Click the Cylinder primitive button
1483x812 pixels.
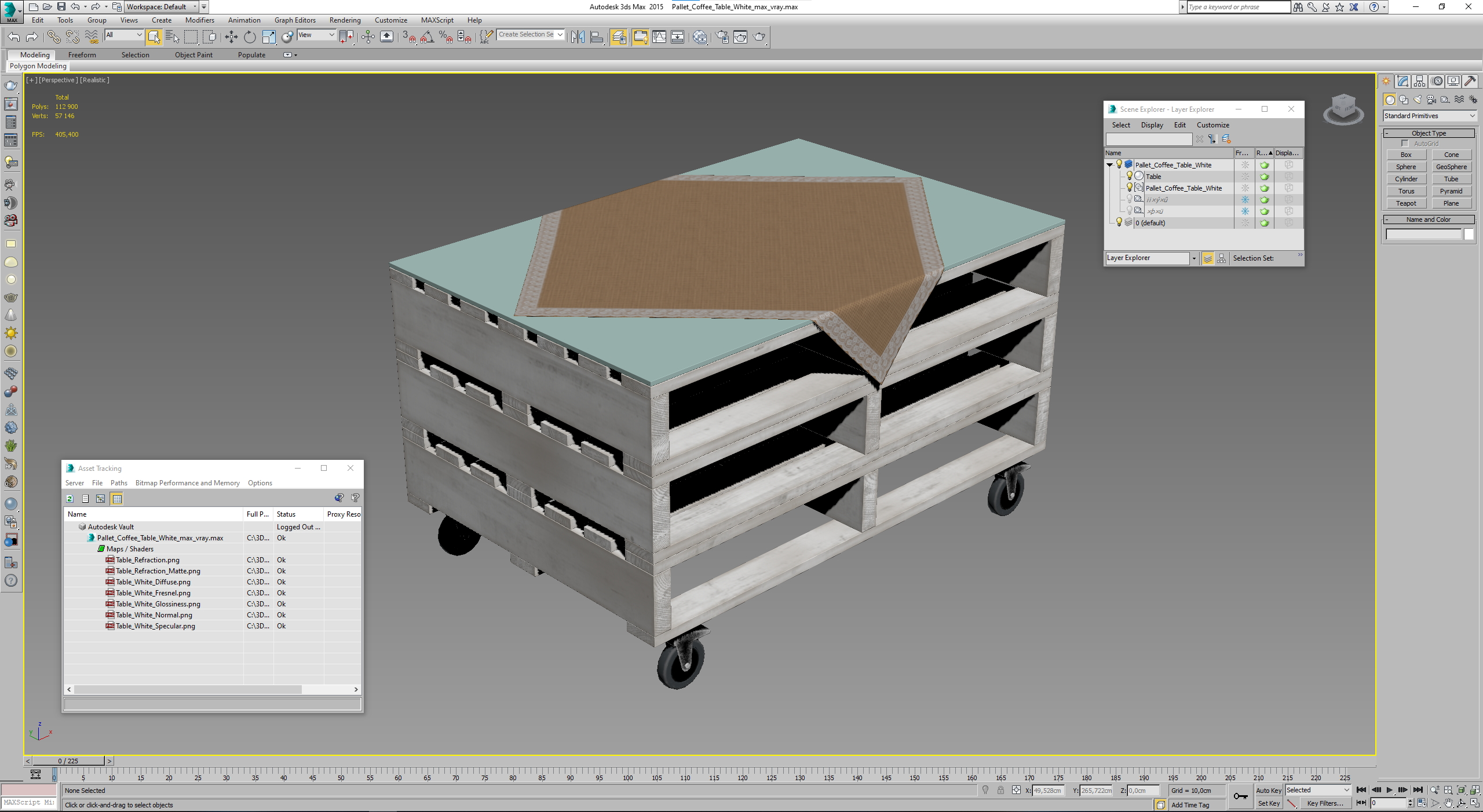tap(1406, 179)
